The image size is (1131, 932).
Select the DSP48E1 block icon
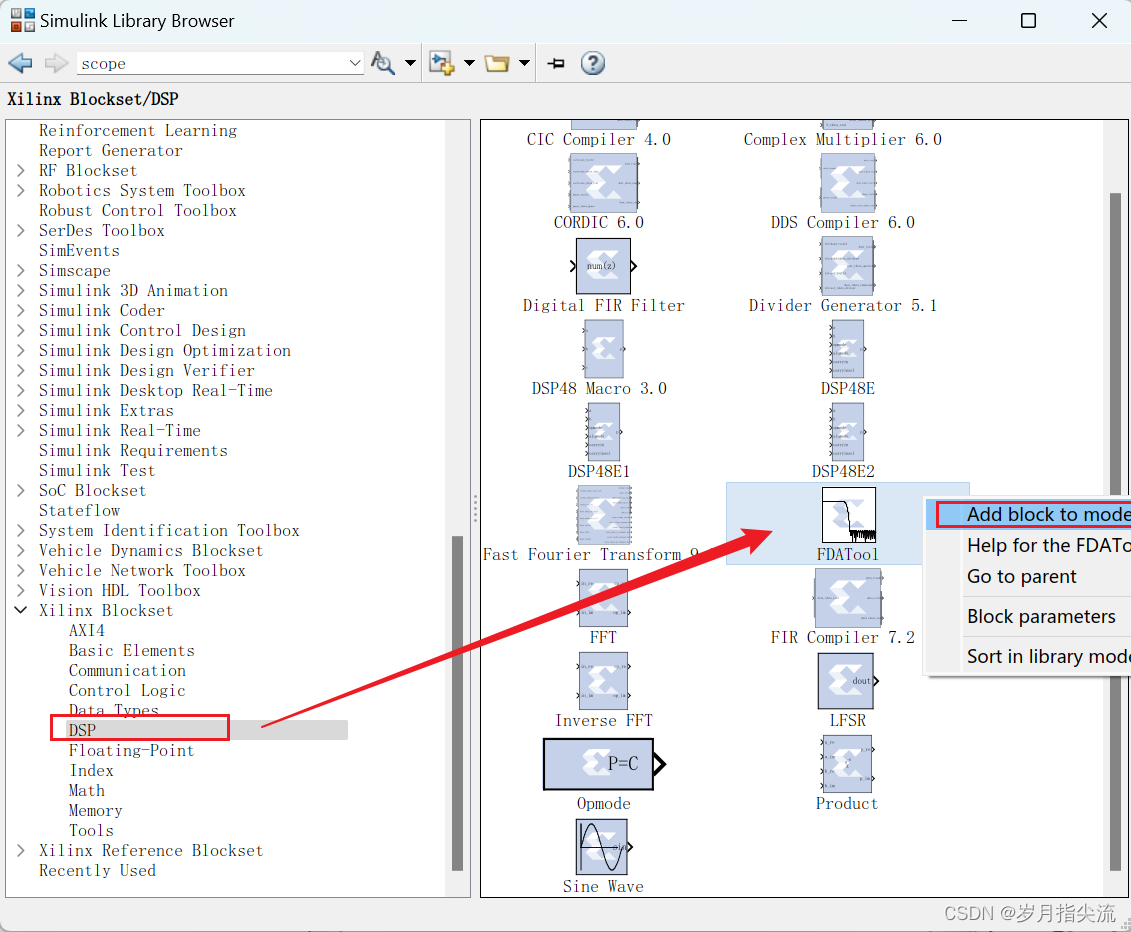603,431
